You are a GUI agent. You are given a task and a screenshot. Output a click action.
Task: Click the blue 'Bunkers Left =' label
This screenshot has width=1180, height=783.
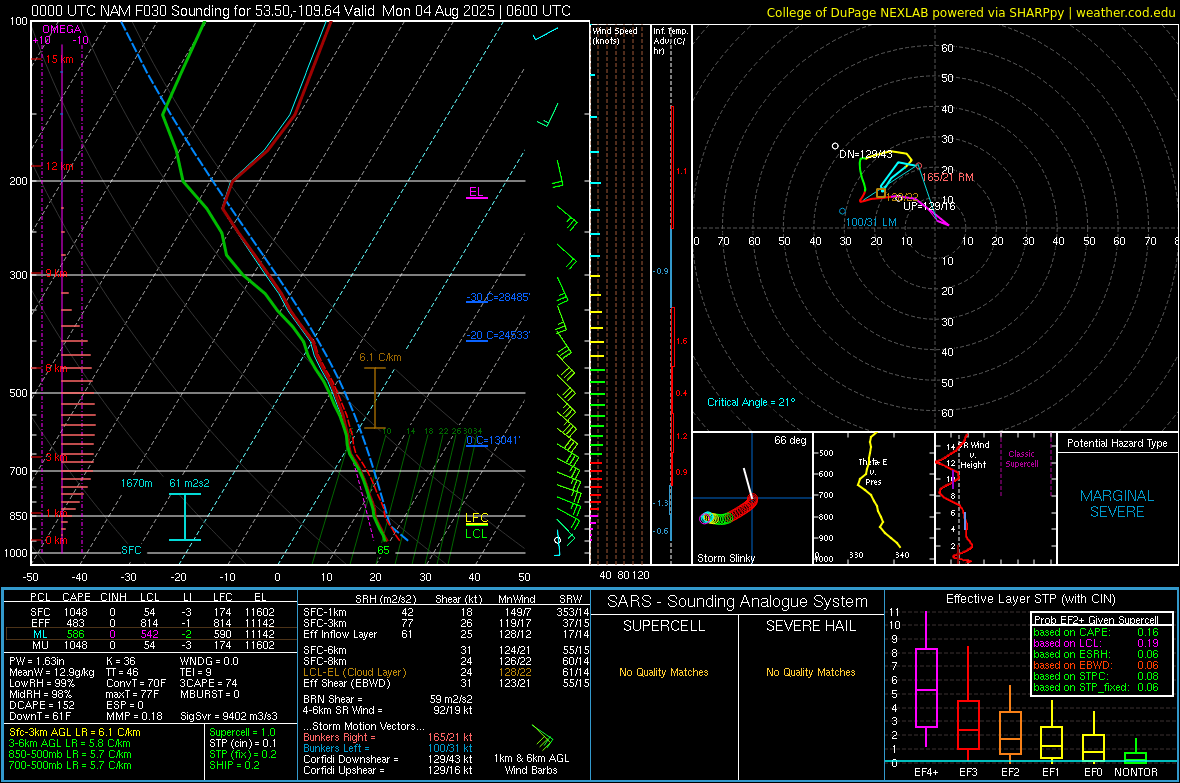[336, 748]
